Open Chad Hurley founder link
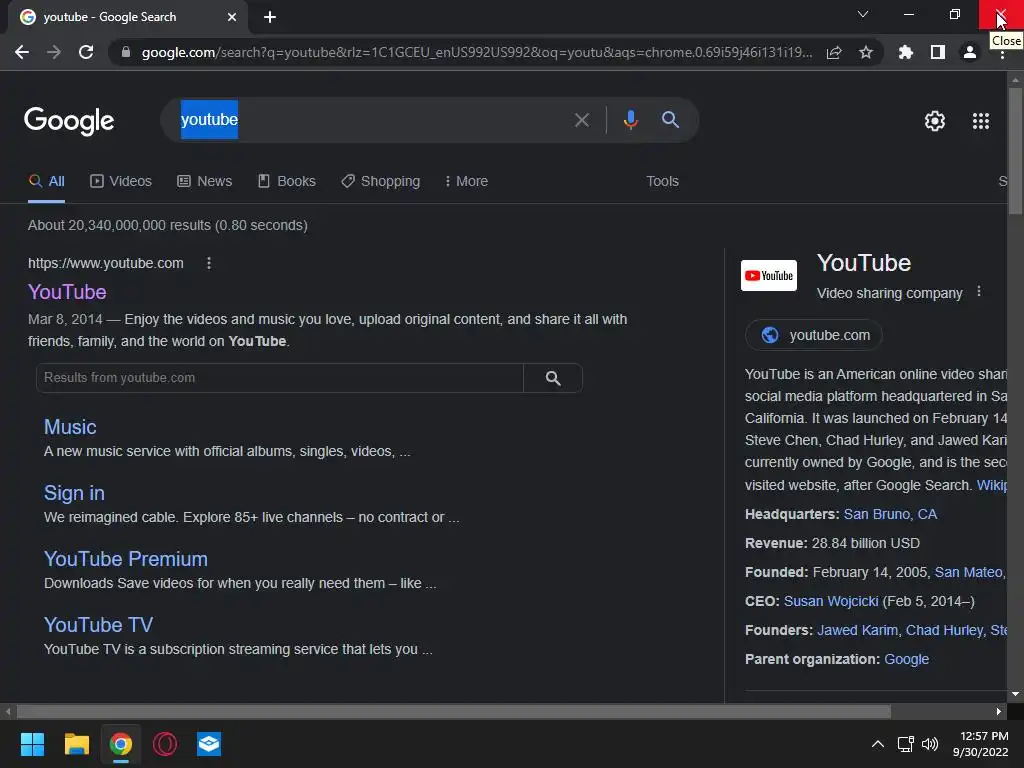The width and height of the screenshot is (1024, 768). tap(944, 630)
